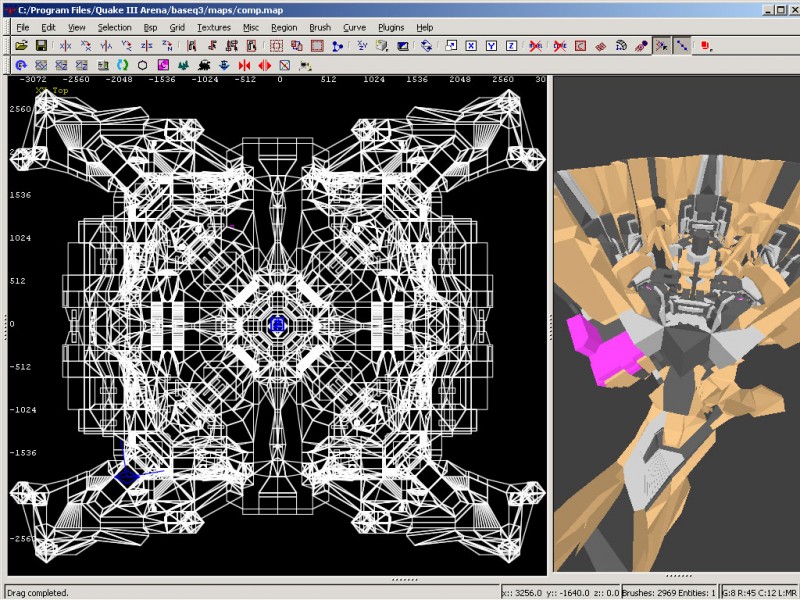The height and width of the screenshot is (600, 800).
Task: Activate the Clipper tool
Action: [337, 46]
